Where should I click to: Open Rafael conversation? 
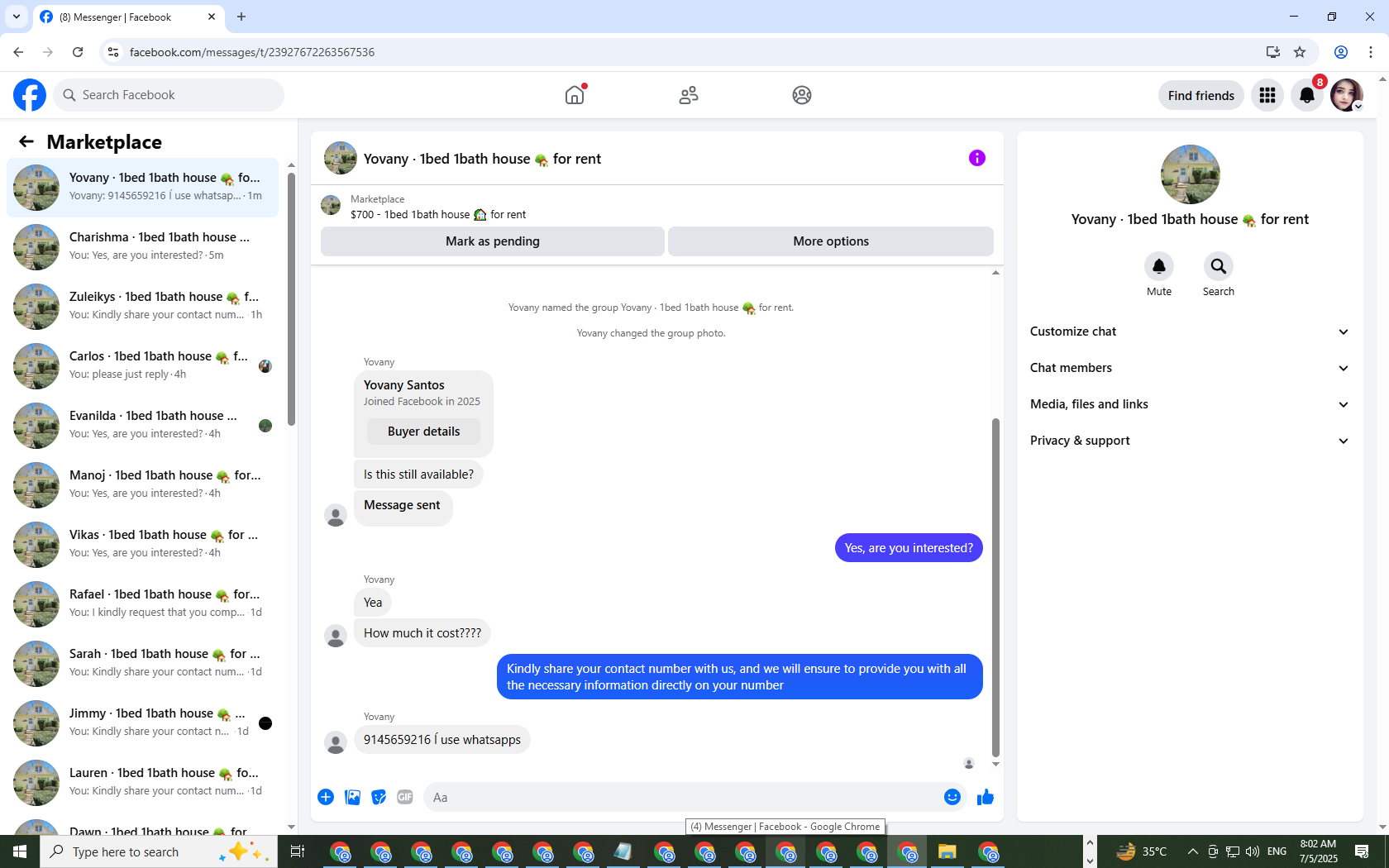(x=142, y=603)
